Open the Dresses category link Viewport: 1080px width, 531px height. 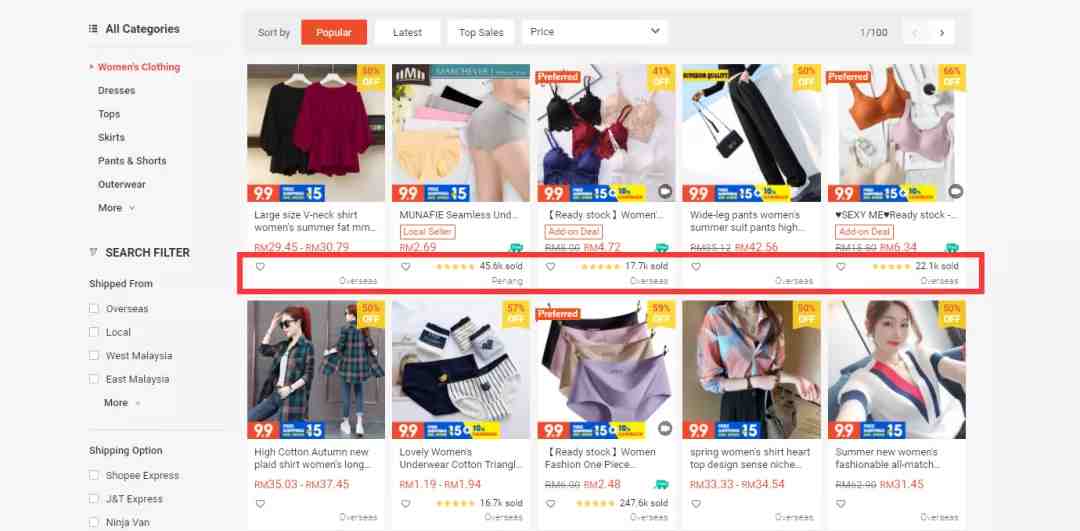pyautogui.click(x=116, y=90)
